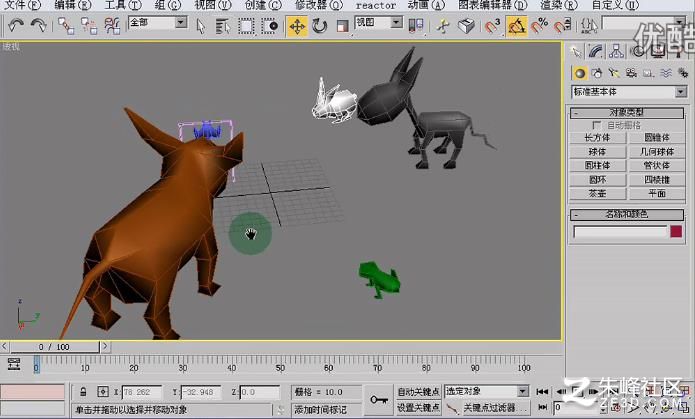
Task: Activate the Select and Move tool
Action: [297, 27]
